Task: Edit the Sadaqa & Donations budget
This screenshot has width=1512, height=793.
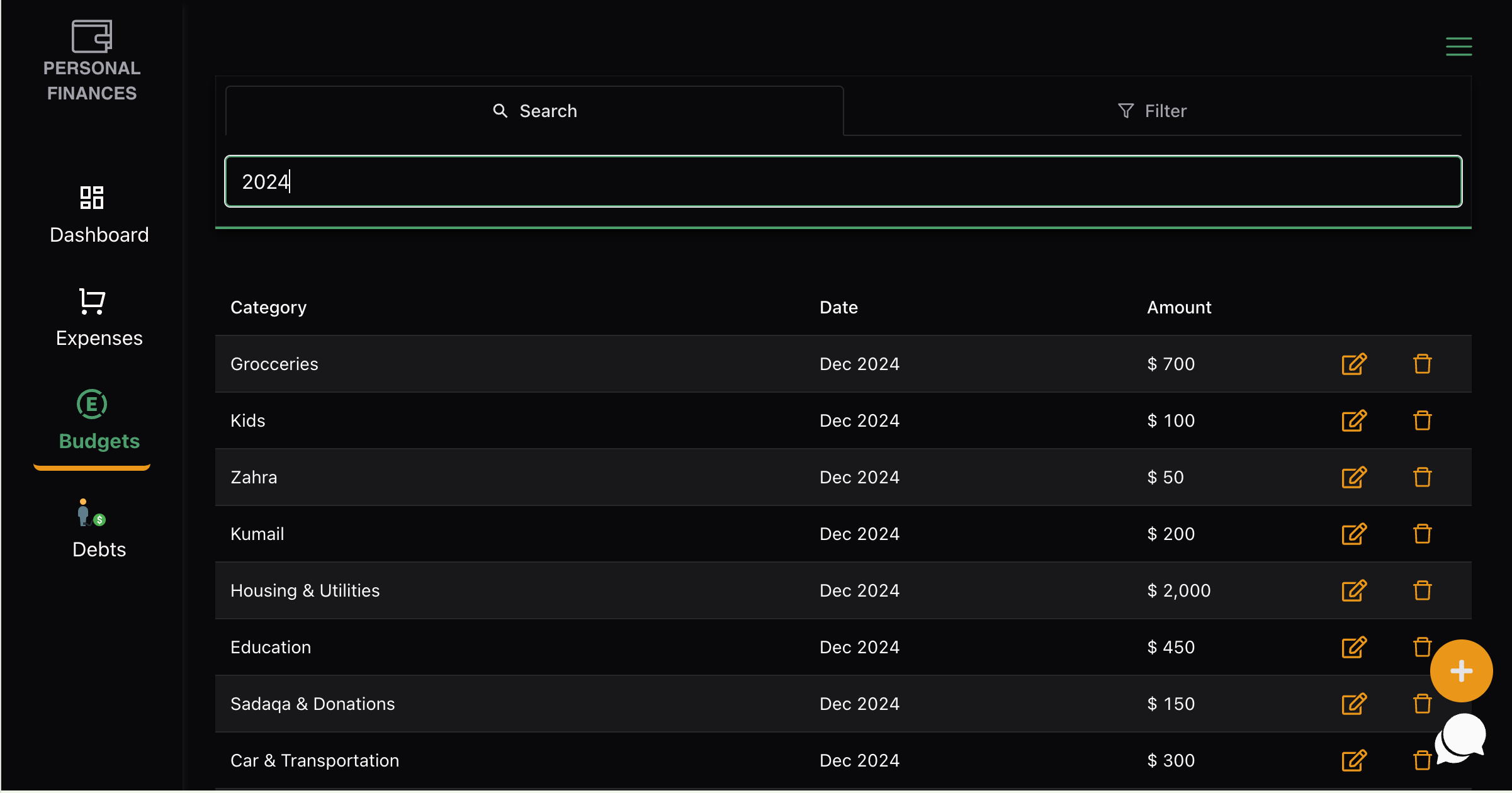Action: point(1353,704)
